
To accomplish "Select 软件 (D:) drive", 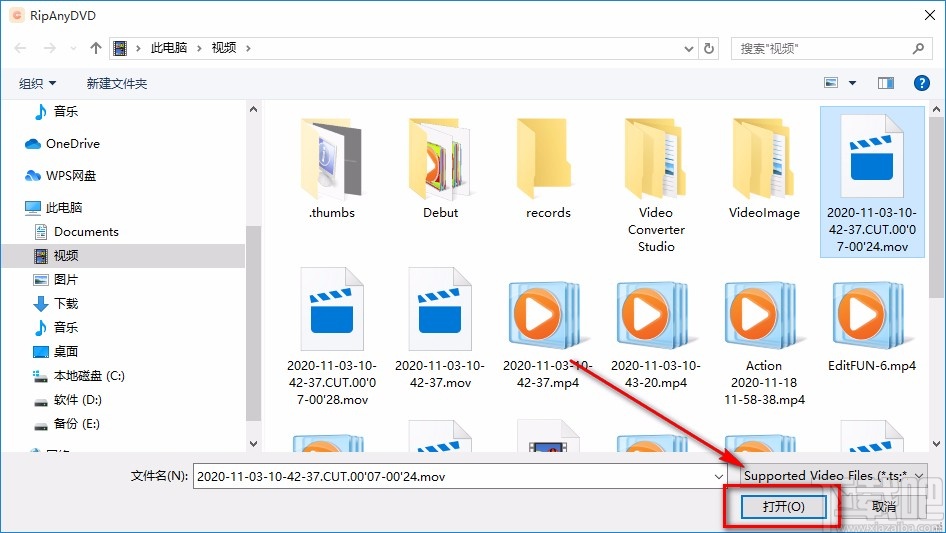I will (x=68, y=400).
